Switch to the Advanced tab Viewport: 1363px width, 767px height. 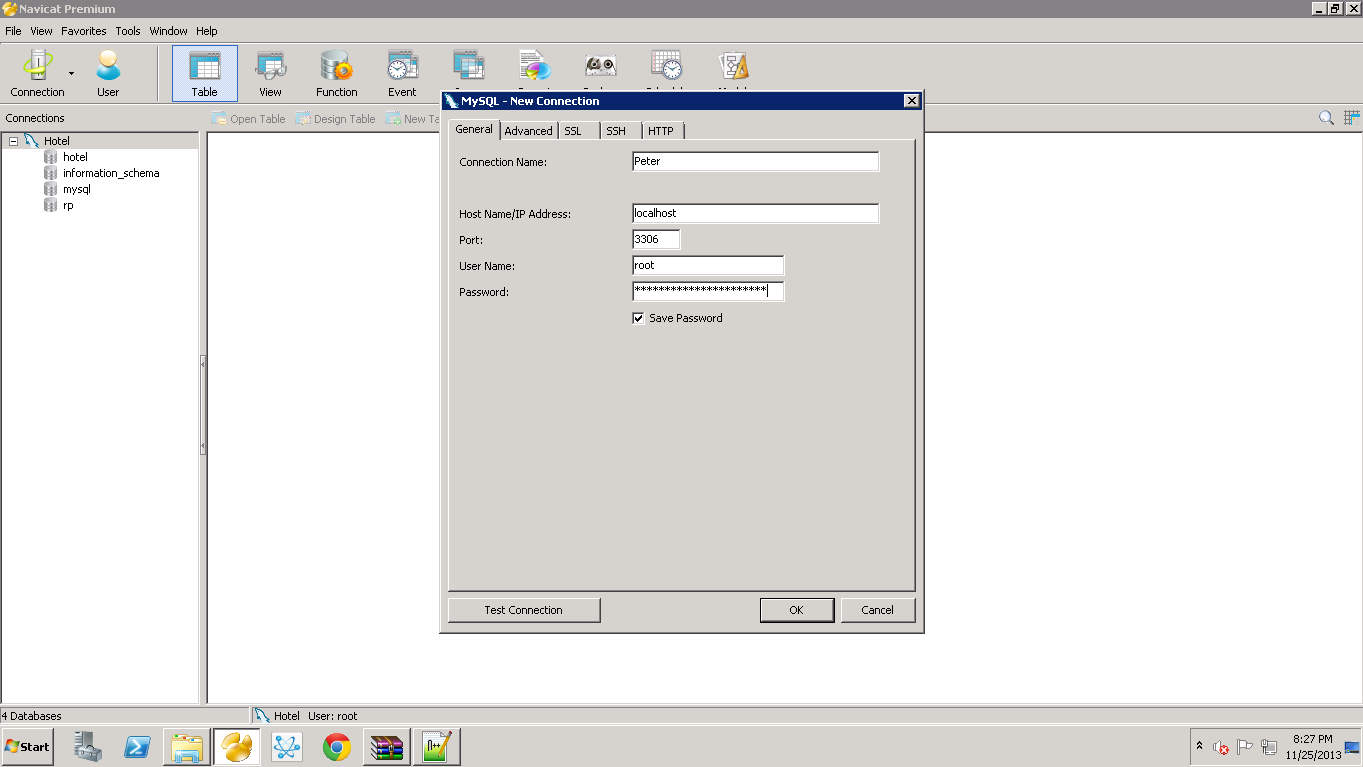[528, 131]
